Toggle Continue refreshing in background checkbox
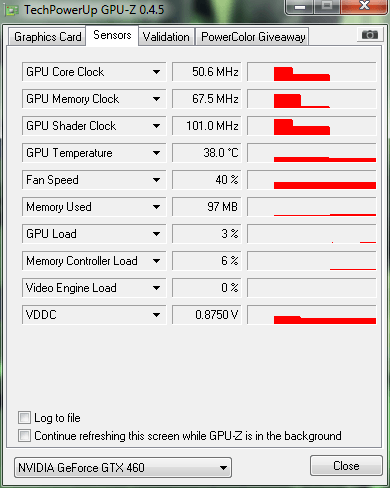Viewport: 390px width, 488px height. (x=24, y=435)
